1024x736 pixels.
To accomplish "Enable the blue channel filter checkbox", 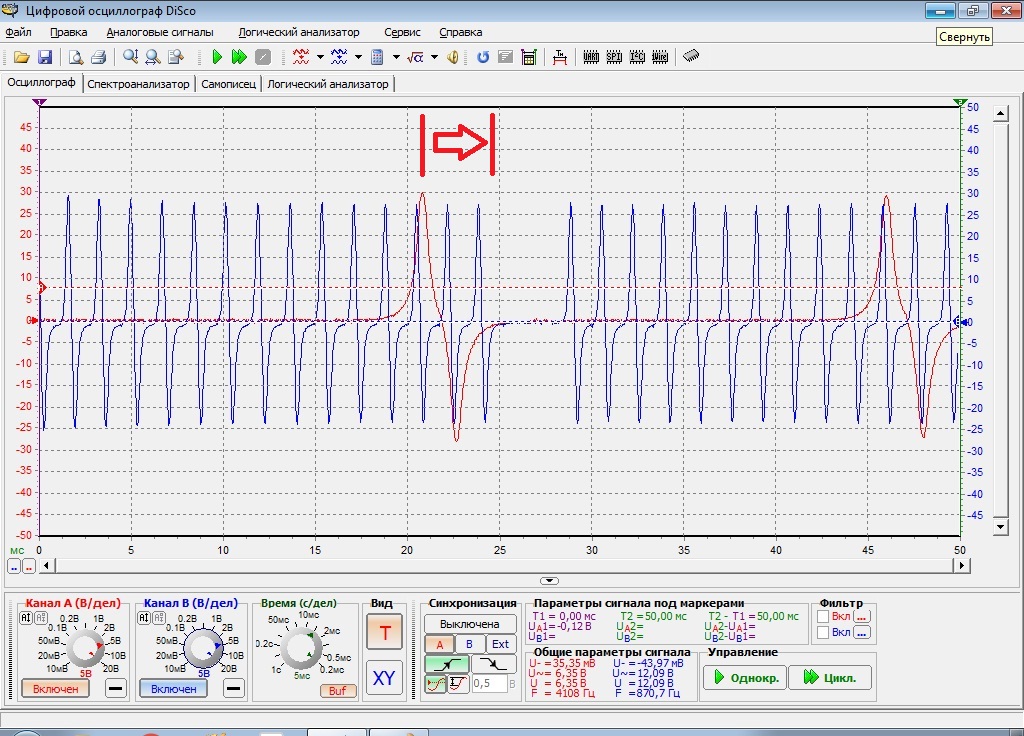I will coord(823,632).
